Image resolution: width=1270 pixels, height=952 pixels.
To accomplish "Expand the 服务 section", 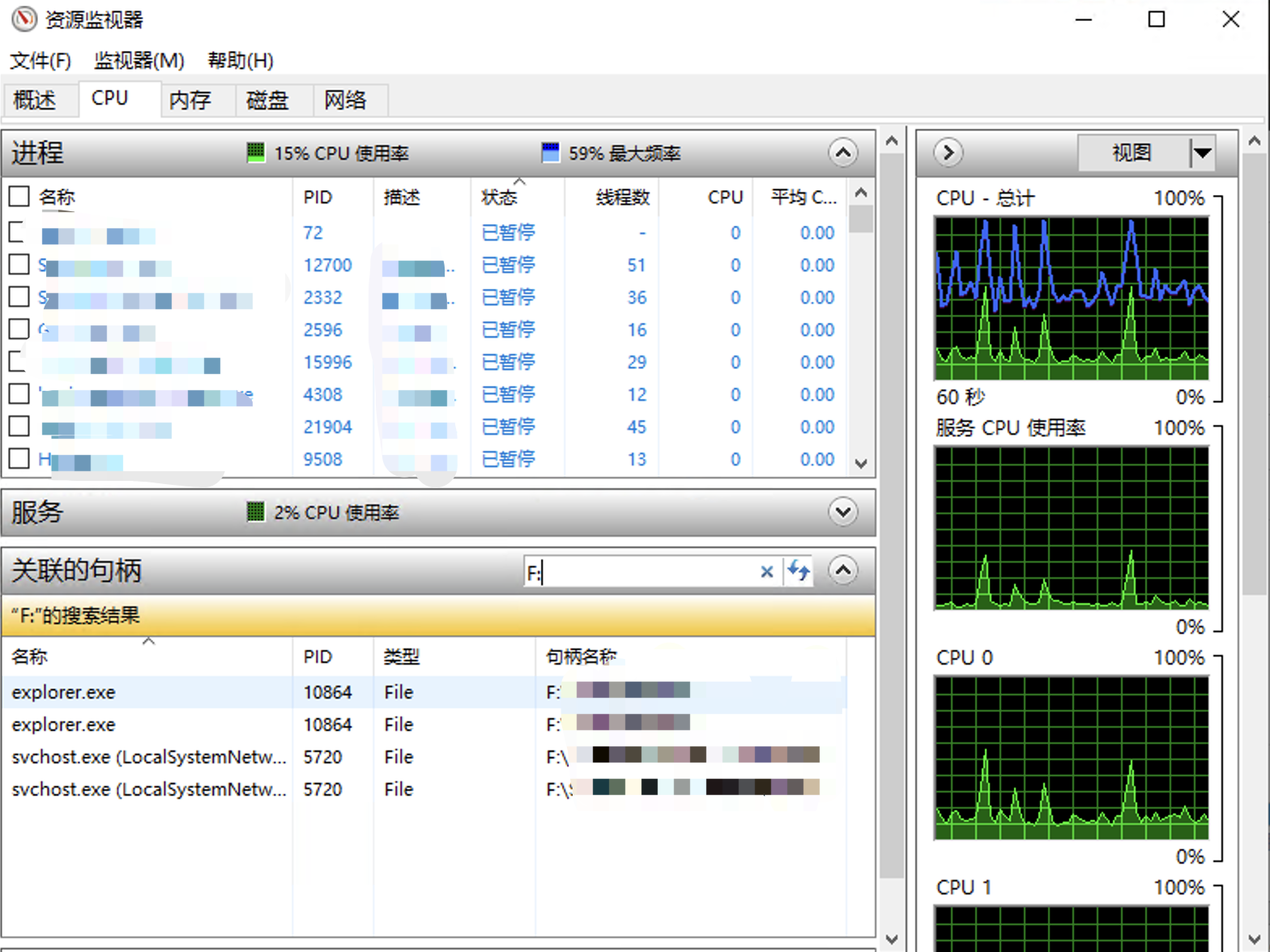I will point(842,512).
